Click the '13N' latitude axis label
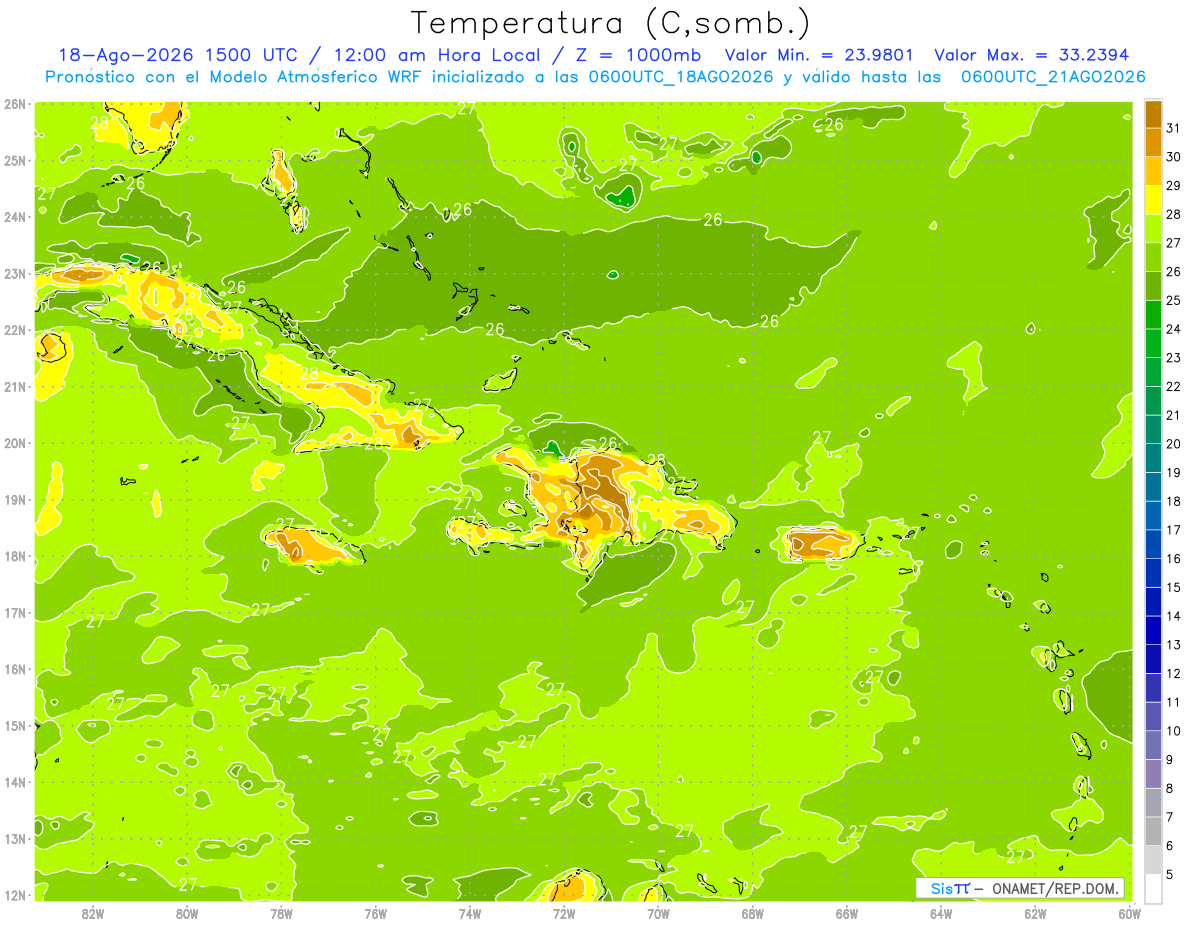The height and width of the screenshot is (927, 1200). [x=15, y=838]
